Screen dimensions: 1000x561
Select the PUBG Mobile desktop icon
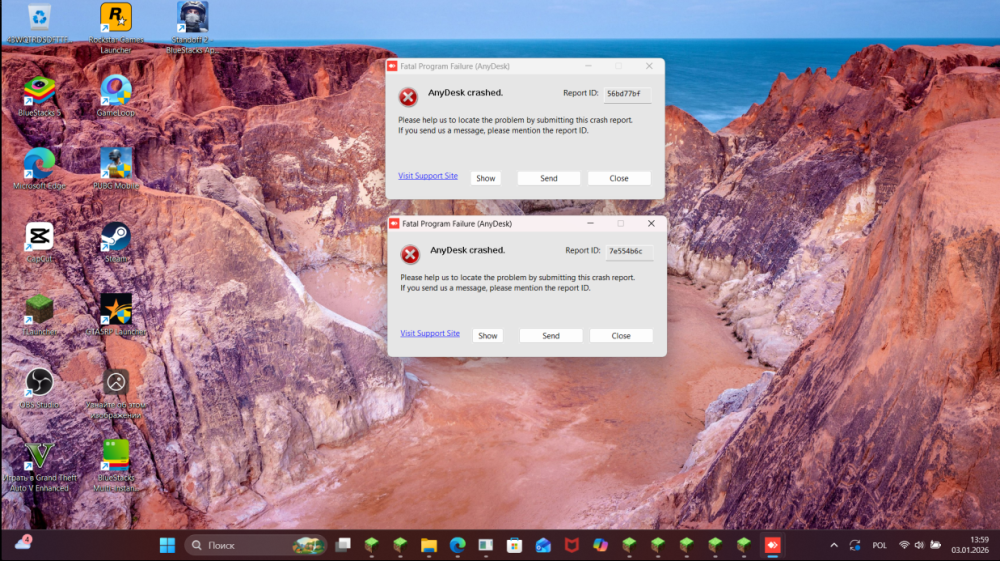(115, 170)
